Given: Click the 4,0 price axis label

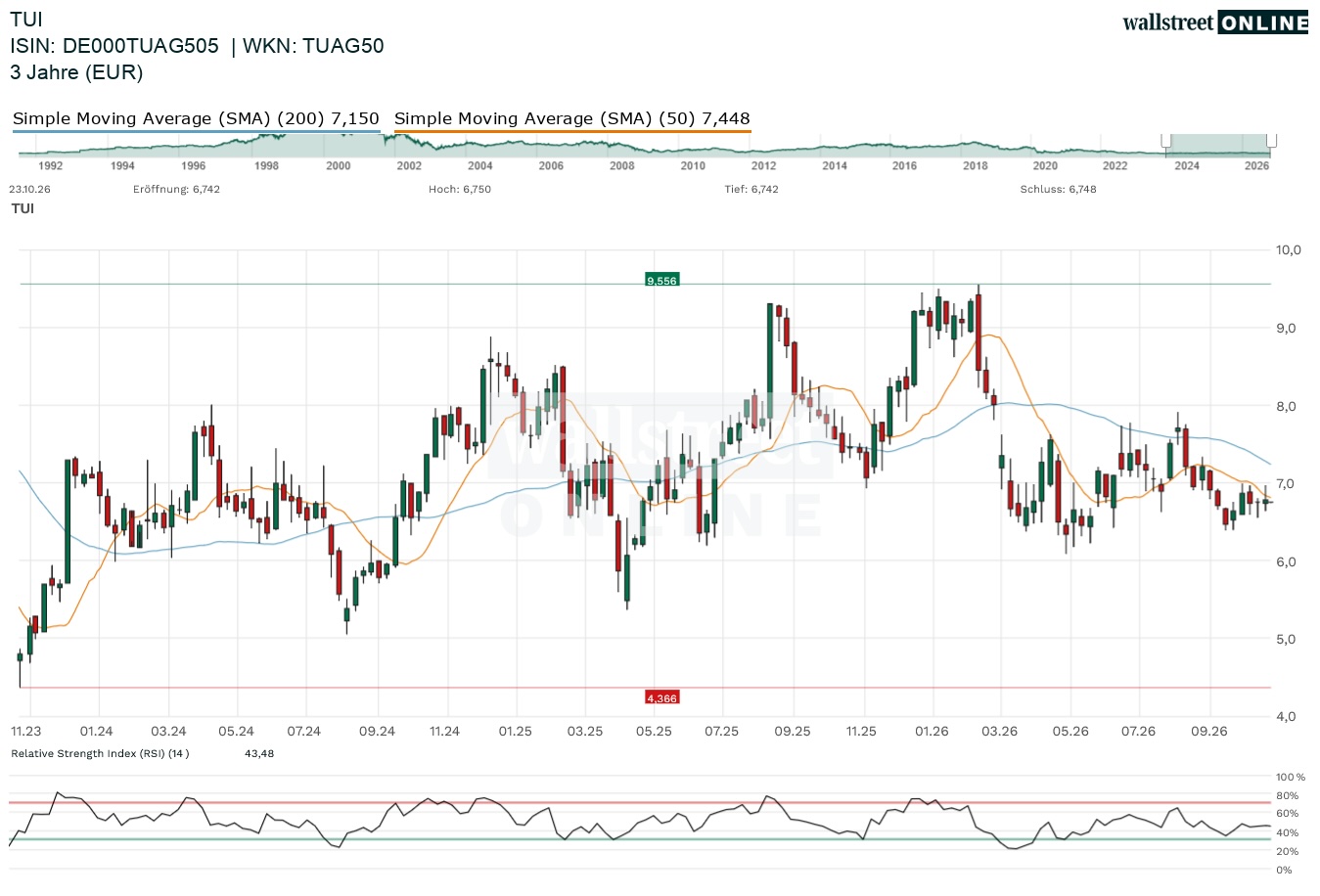Looking at the screenshot, I should point(1286,717).
